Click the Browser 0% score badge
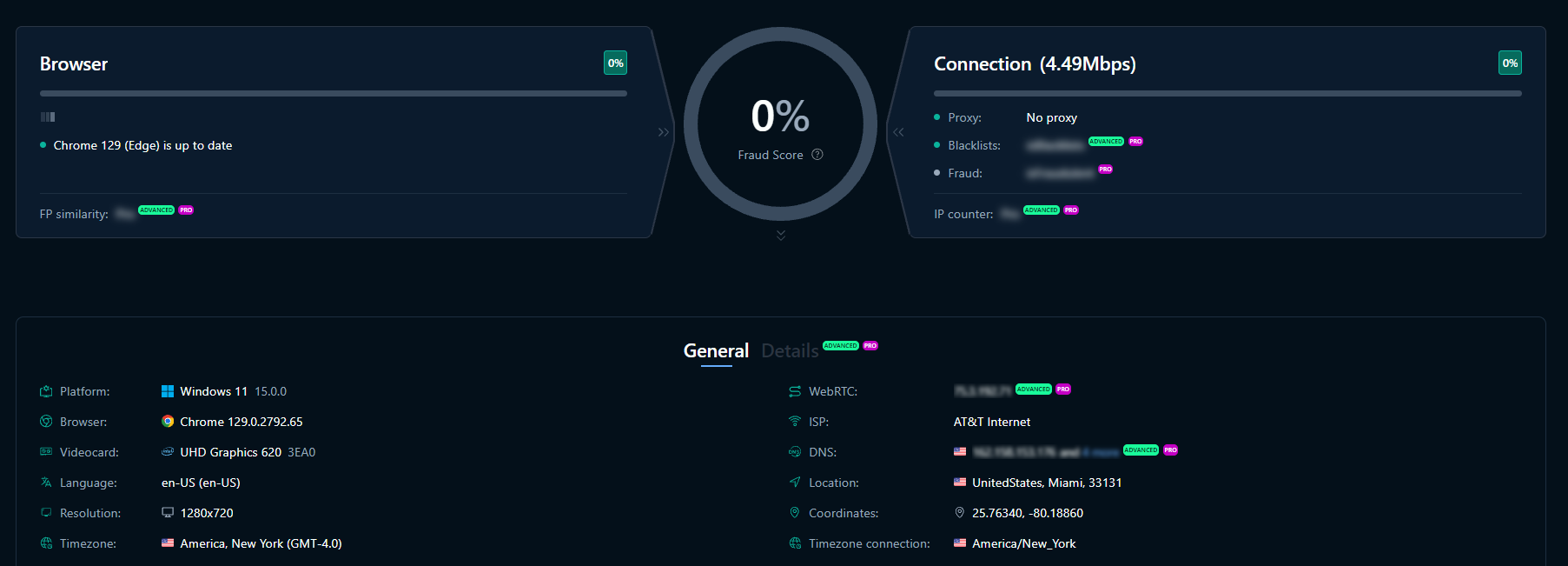1568x566 pixels. (x=615, y=63)
